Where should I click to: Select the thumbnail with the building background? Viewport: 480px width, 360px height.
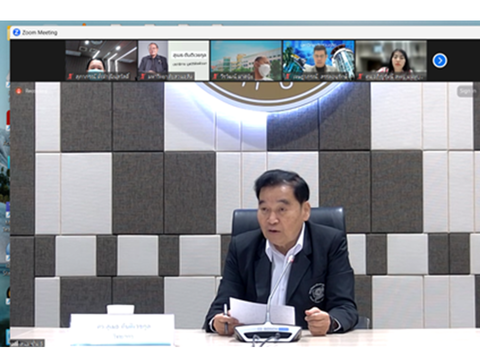click(246, 60)
